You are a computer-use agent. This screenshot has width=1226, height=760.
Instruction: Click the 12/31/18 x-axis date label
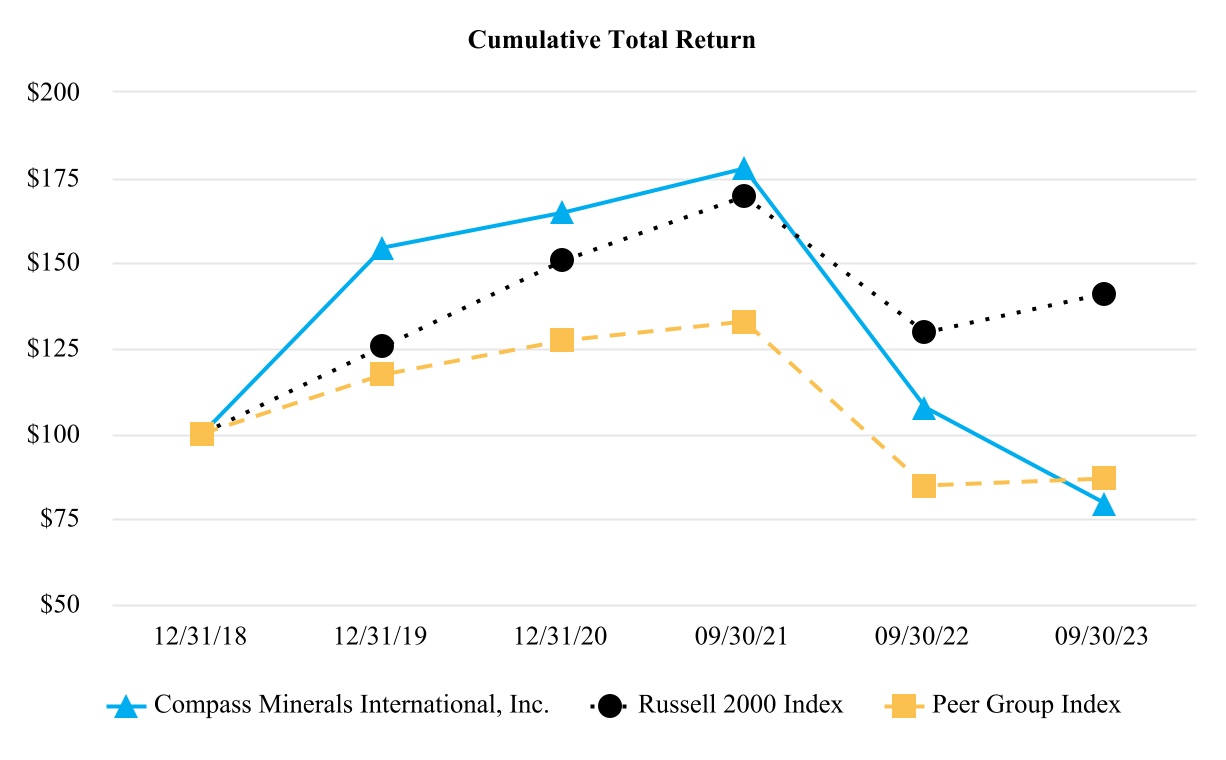202,637
